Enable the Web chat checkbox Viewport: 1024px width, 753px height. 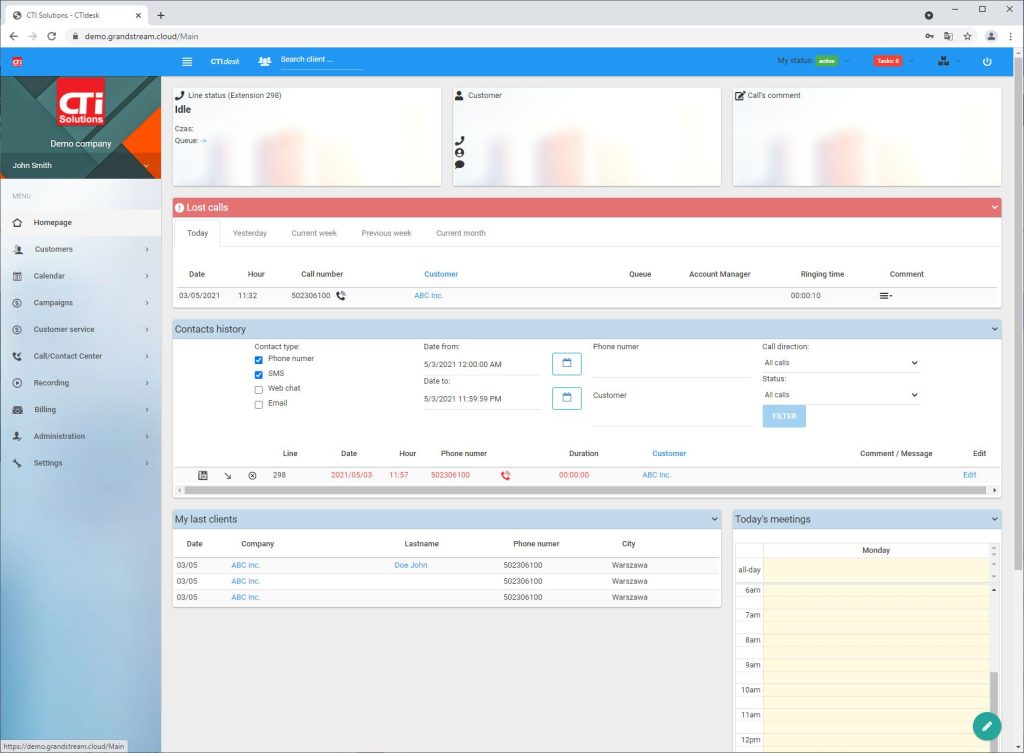point(259,389)
